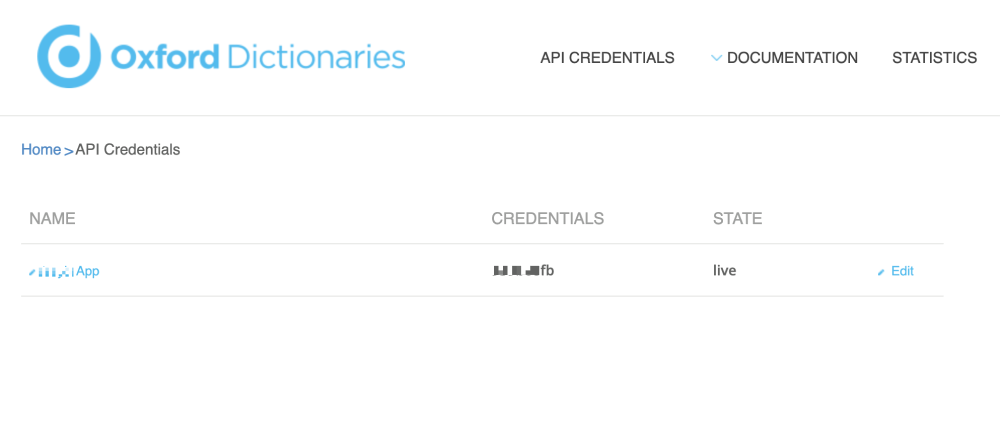
Task: Select the API Credentials breadcrumb text
Action: click(128, 150)
